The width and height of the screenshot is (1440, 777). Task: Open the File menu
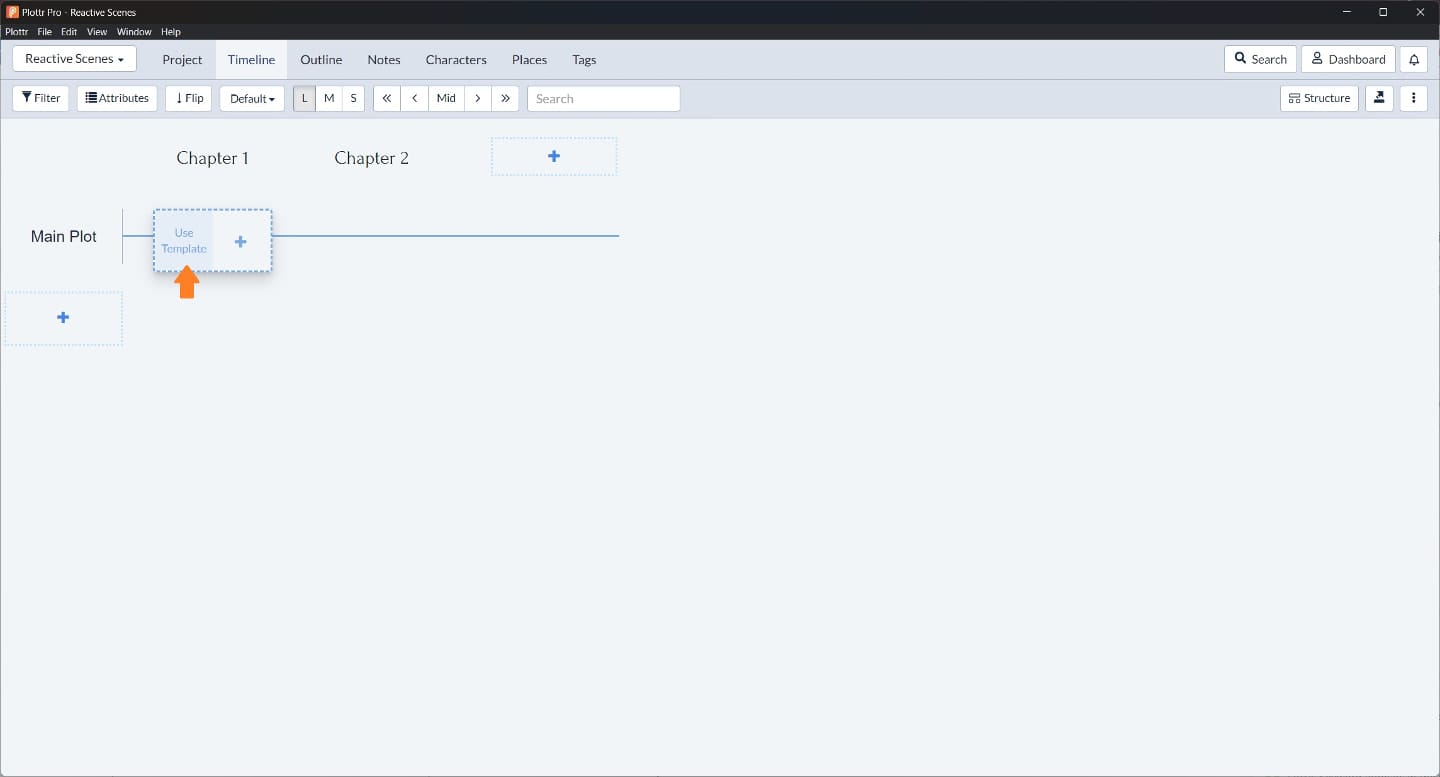45,32
